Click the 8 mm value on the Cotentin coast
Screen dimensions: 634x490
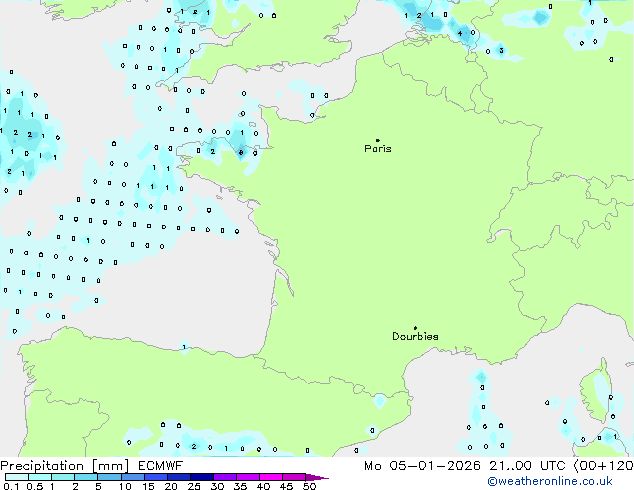coord(241,152)
